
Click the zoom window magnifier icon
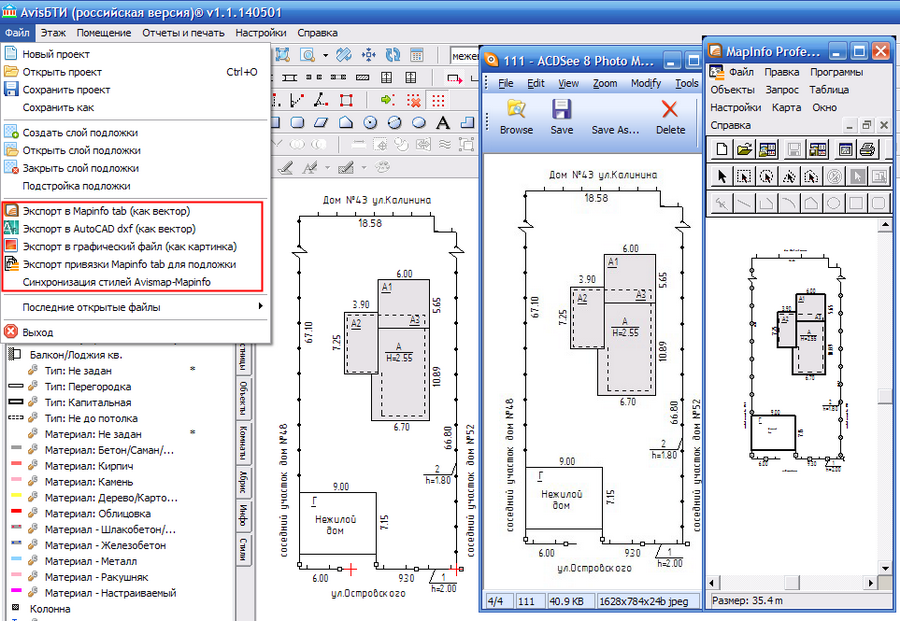pos(308,55)
